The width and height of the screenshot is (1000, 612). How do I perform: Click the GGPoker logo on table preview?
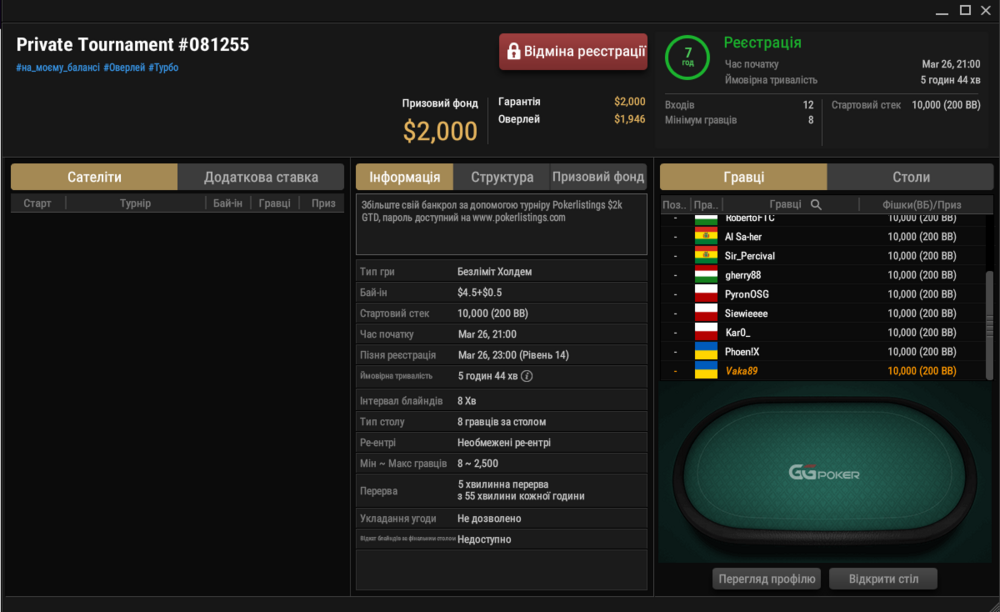tap(824, 473)
